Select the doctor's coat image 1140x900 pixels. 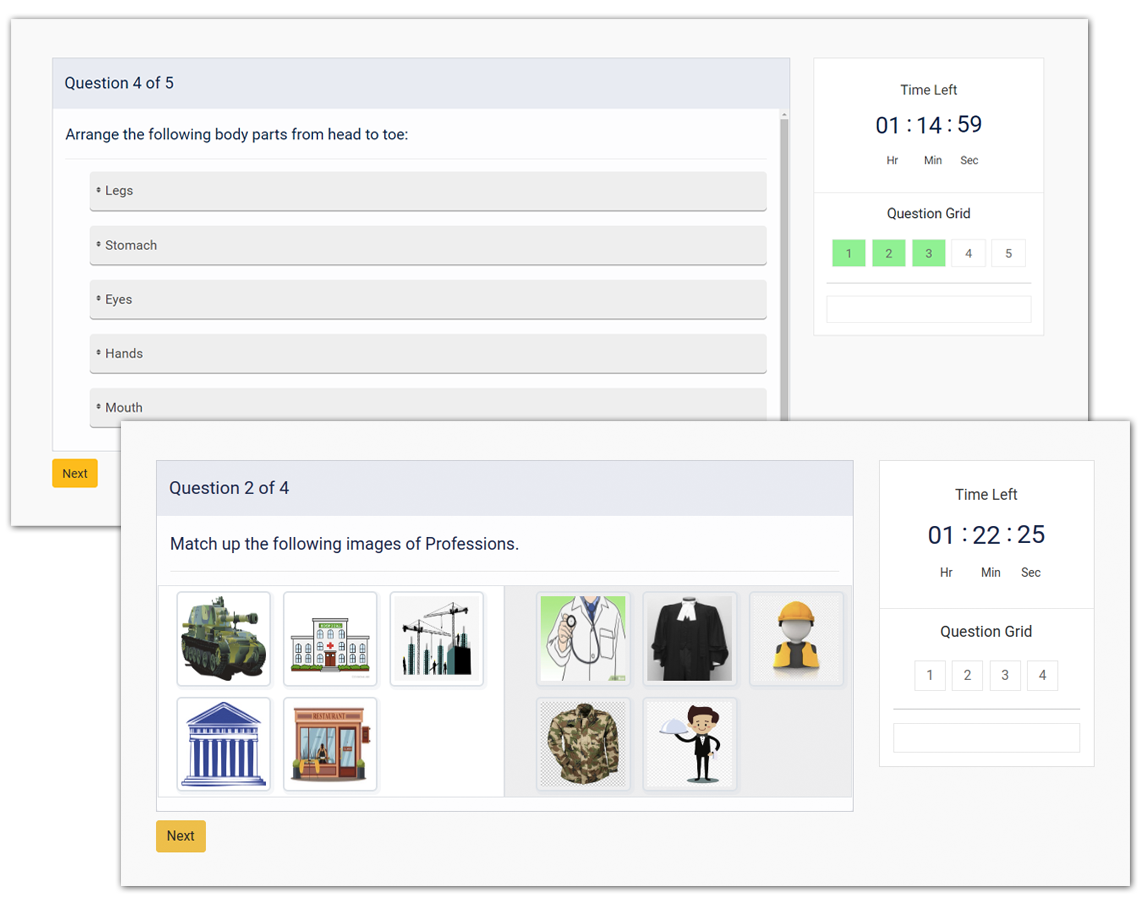pos(583,638)
